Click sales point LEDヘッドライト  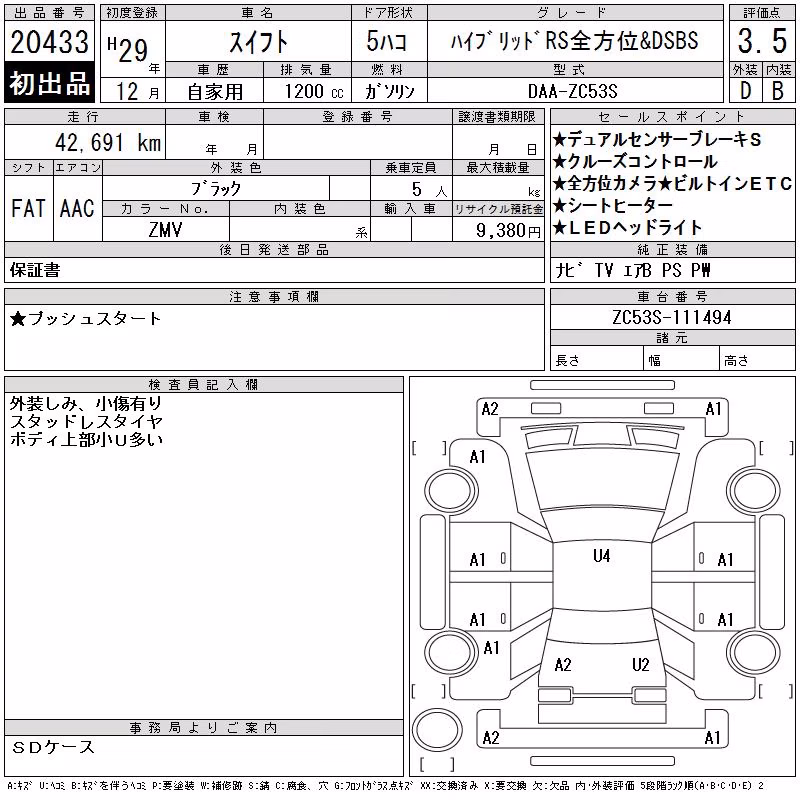pos(628,227)
